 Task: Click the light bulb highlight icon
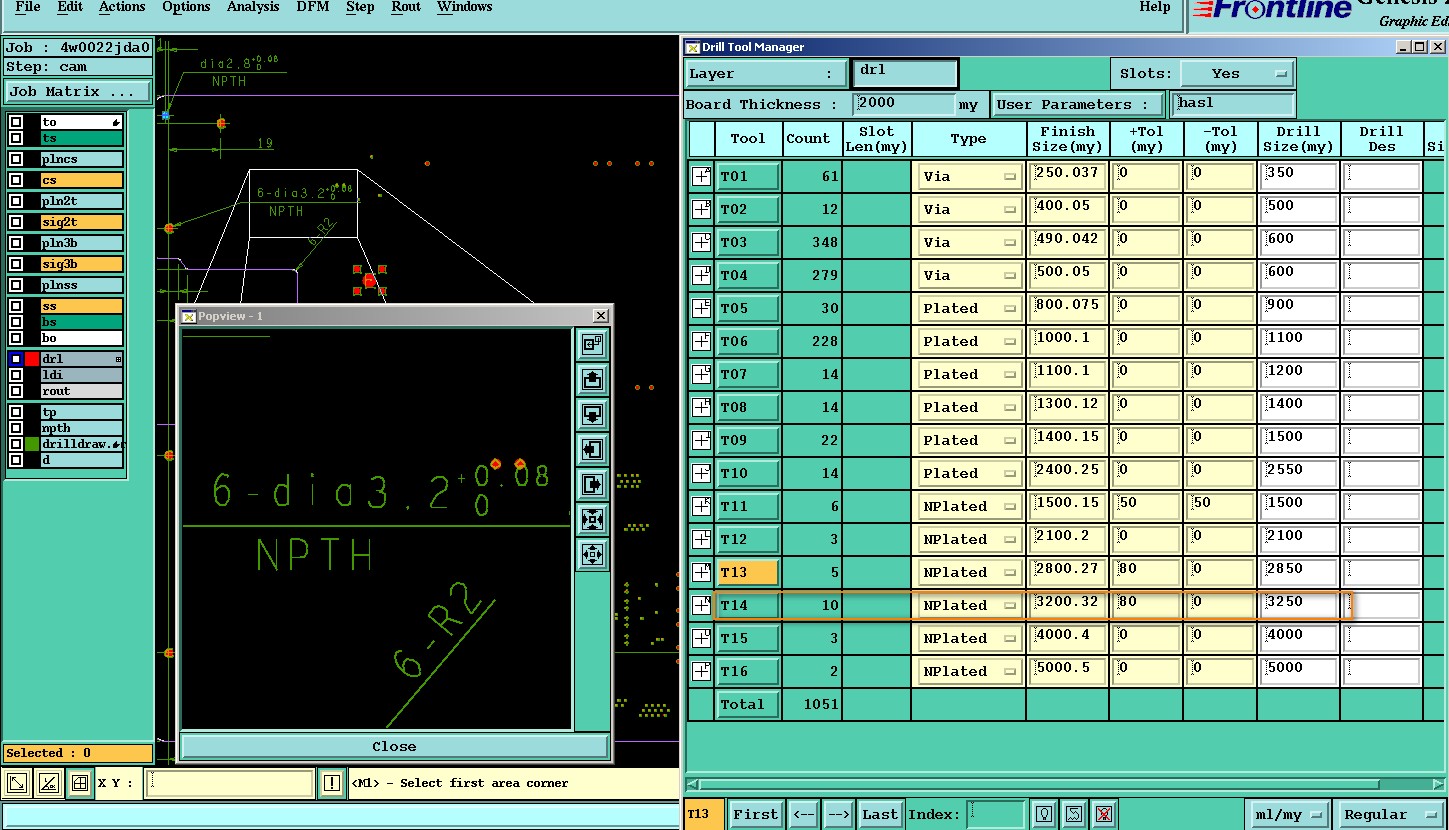tap(1044, 814)
